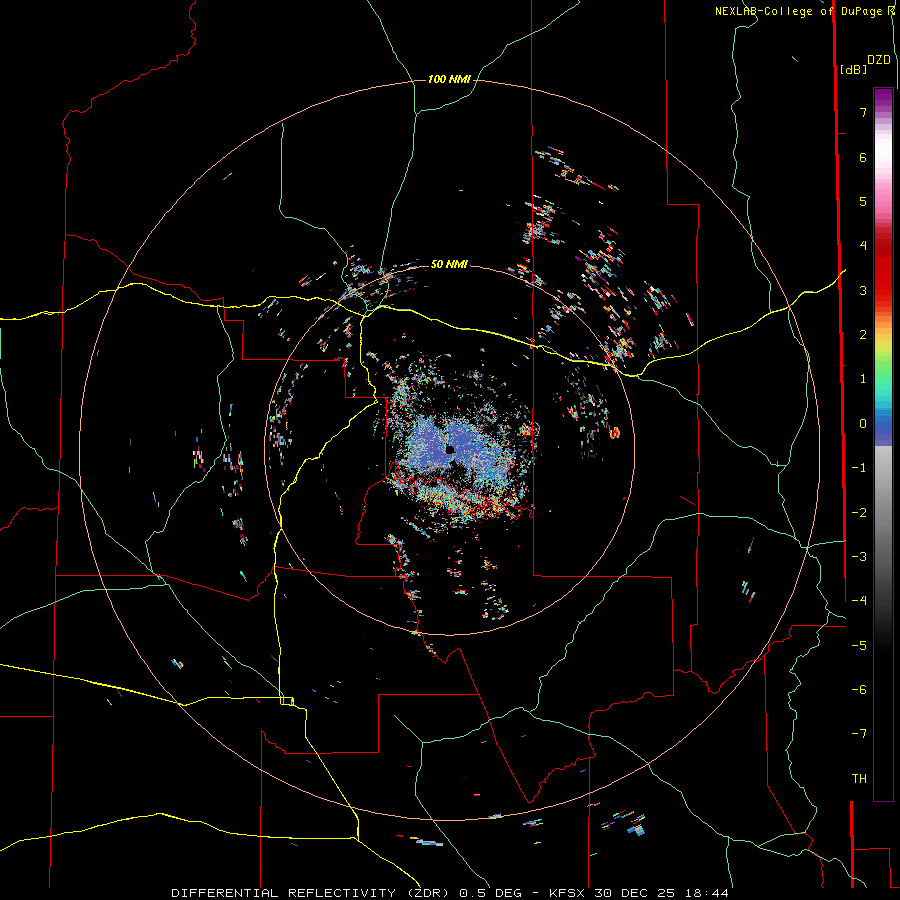The height and width of the screenshot is (900, 900).
Task: Click the -1 dB value on the legend
Action: 859,468
